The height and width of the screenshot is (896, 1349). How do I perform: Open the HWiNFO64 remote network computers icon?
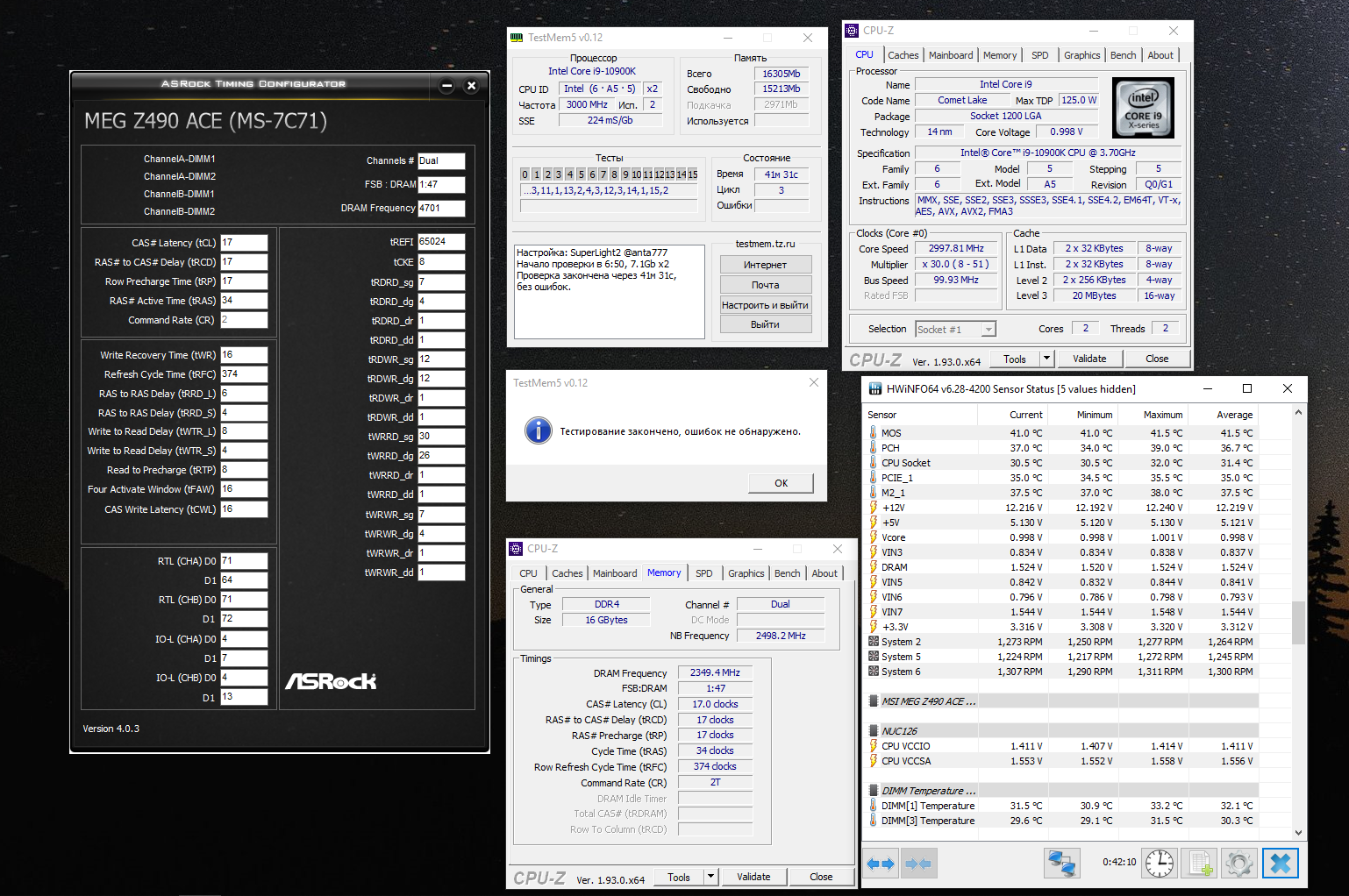click(1062, 864)
